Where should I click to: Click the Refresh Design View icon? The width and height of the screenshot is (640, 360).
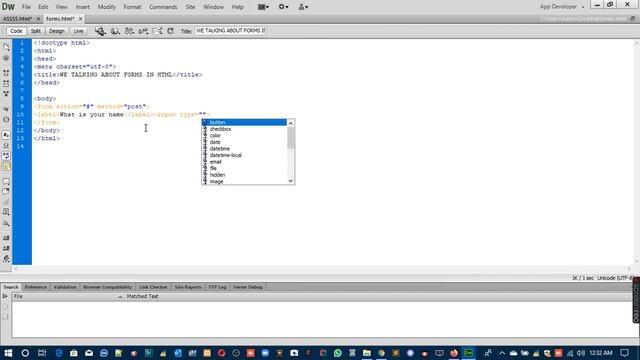pos(171,31)
